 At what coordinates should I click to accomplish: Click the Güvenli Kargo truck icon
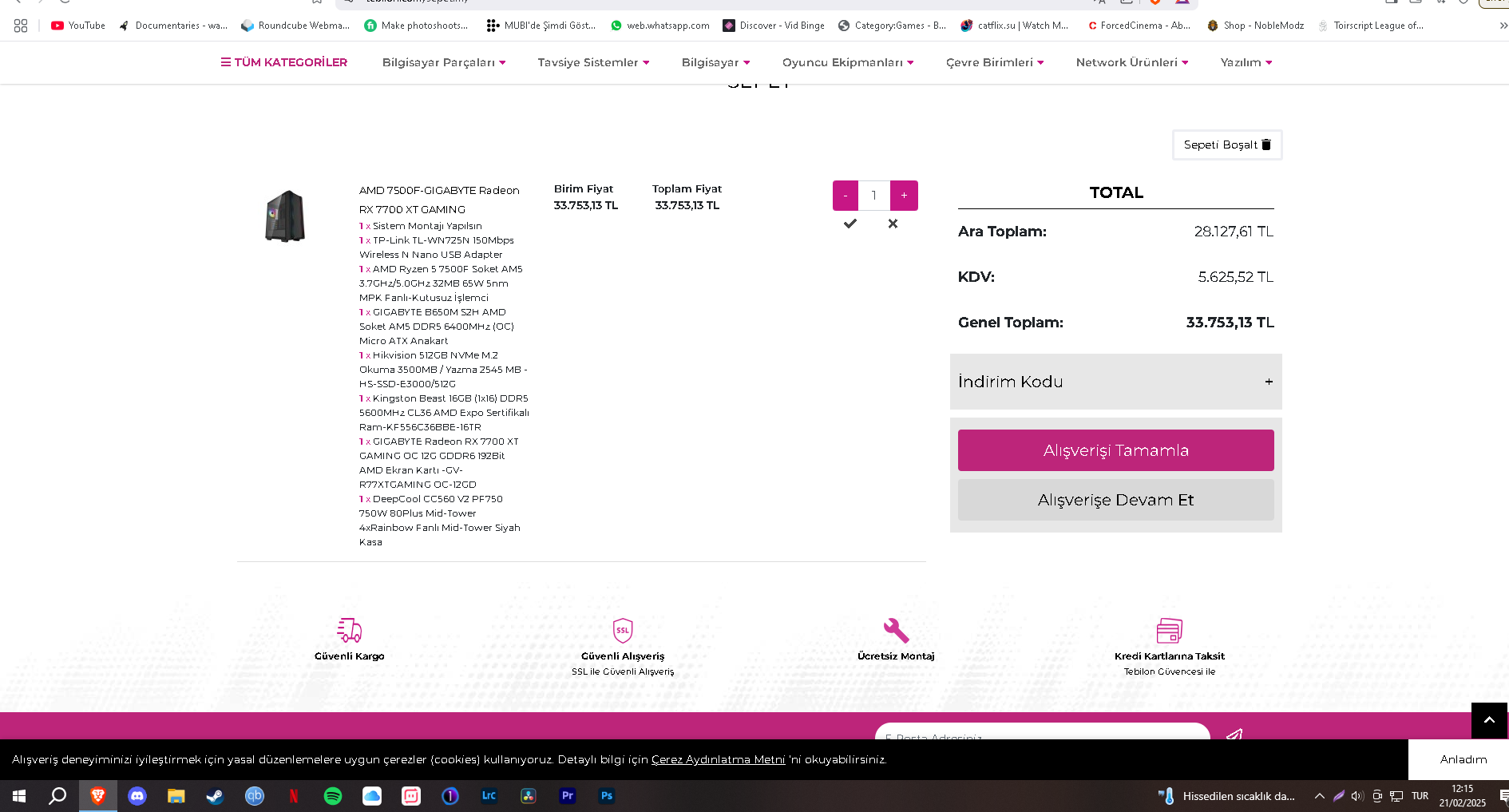click(x=350, y=630)
